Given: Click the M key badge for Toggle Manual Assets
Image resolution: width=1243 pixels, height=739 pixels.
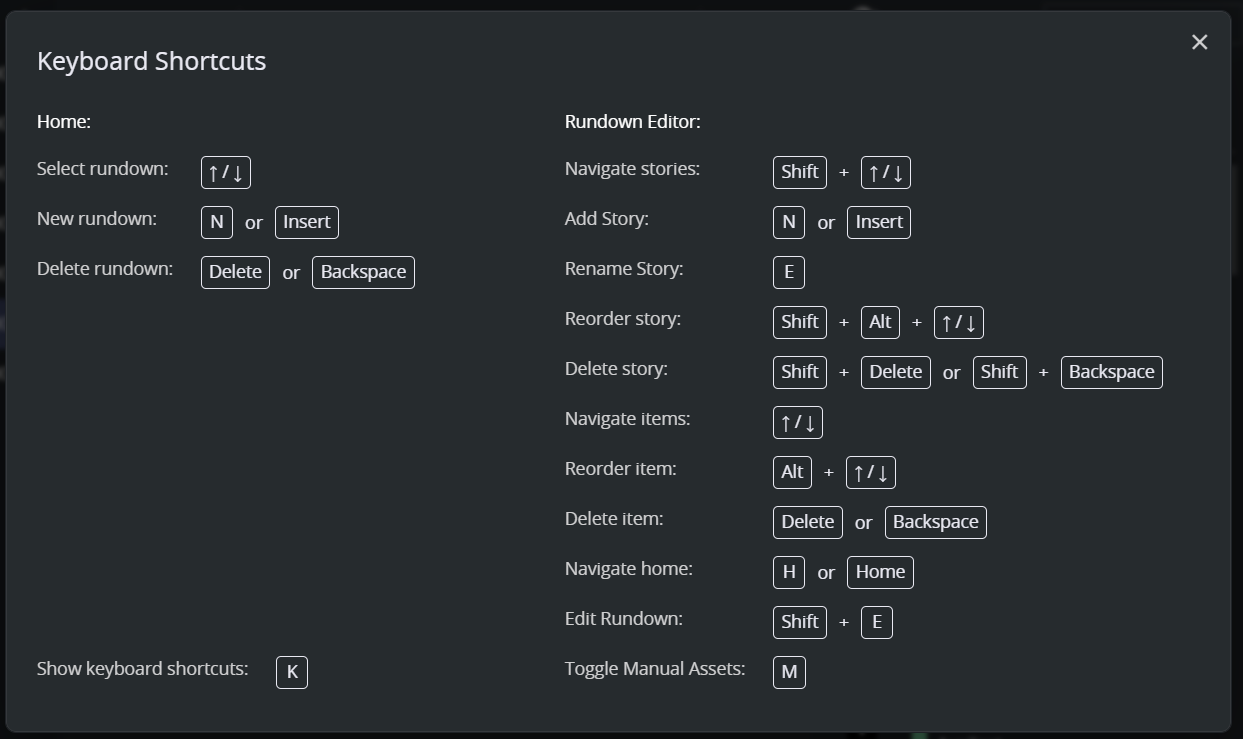Looking at the screenshot, I should 789,672.
